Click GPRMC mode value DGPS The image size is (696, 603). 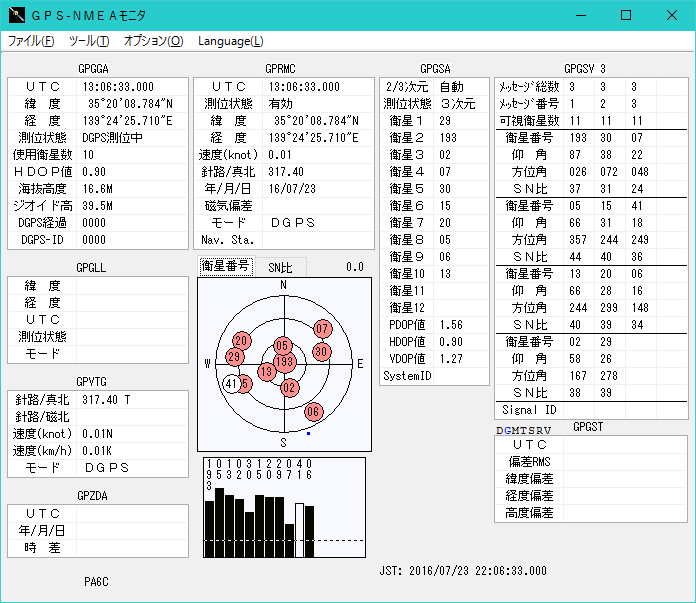(x=293, y=222)
